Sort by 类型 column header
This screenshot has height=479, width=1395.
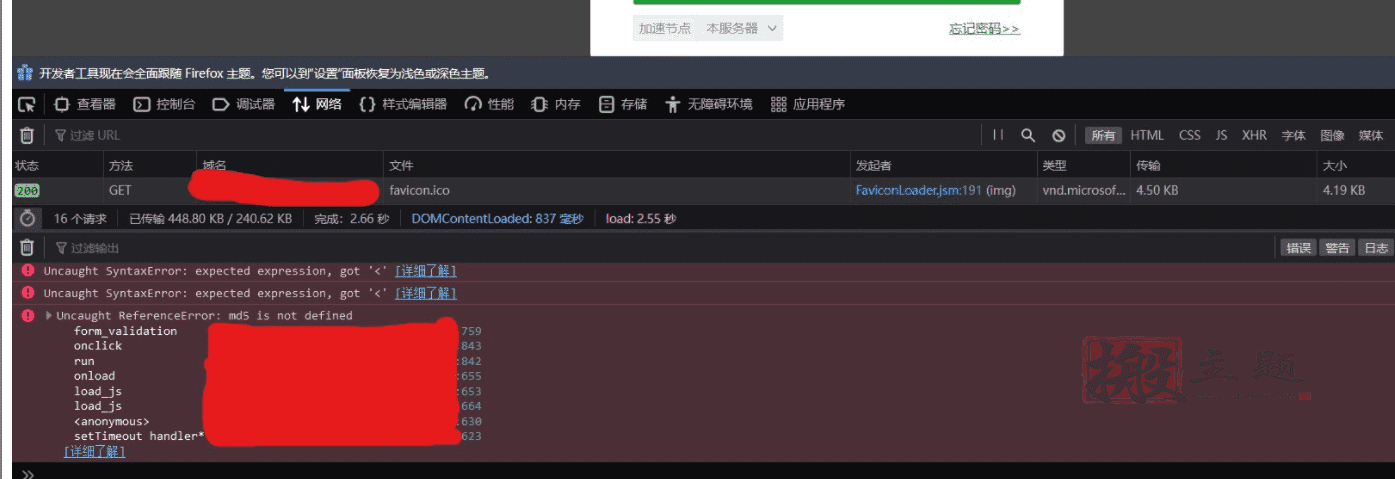[x=1083, y=165]
